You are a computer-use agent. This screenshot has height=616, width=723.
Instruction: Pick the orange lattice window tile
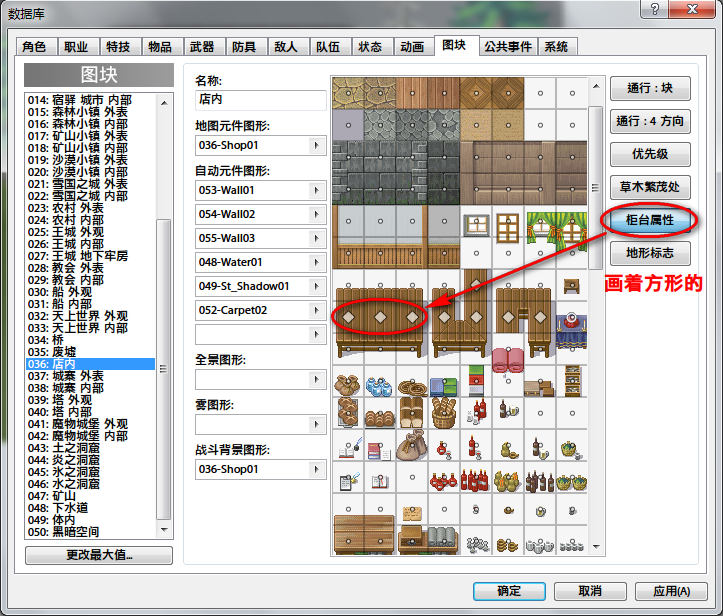508,228
